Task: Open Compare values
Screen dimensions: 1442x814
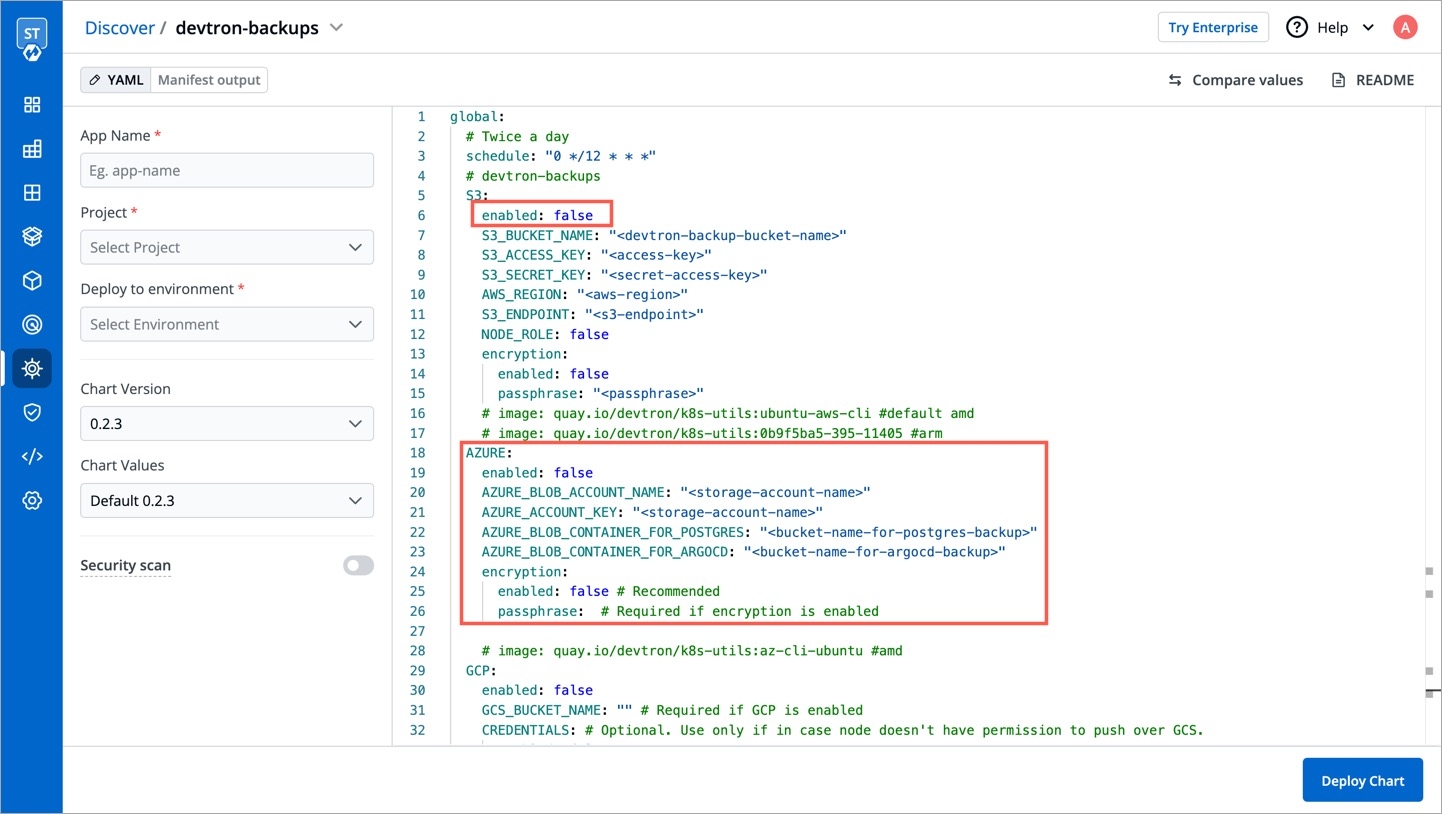Action: 1236,80
